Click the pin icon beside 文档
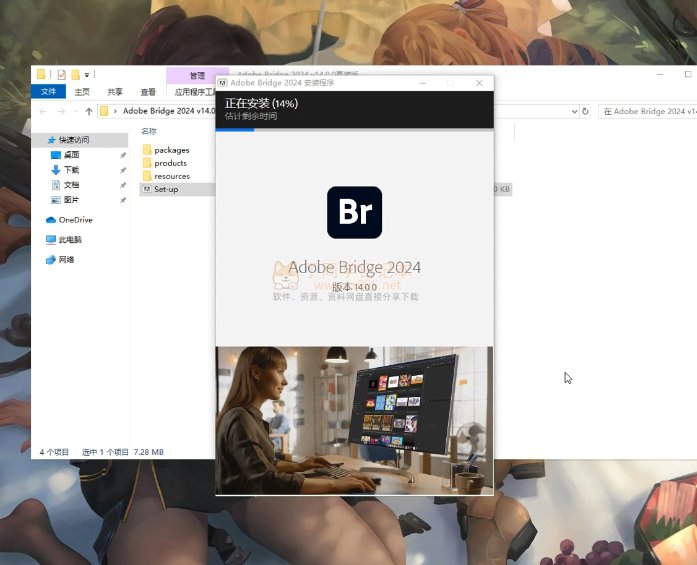This screenshot has height=565, width=697. tap(123, 185)
